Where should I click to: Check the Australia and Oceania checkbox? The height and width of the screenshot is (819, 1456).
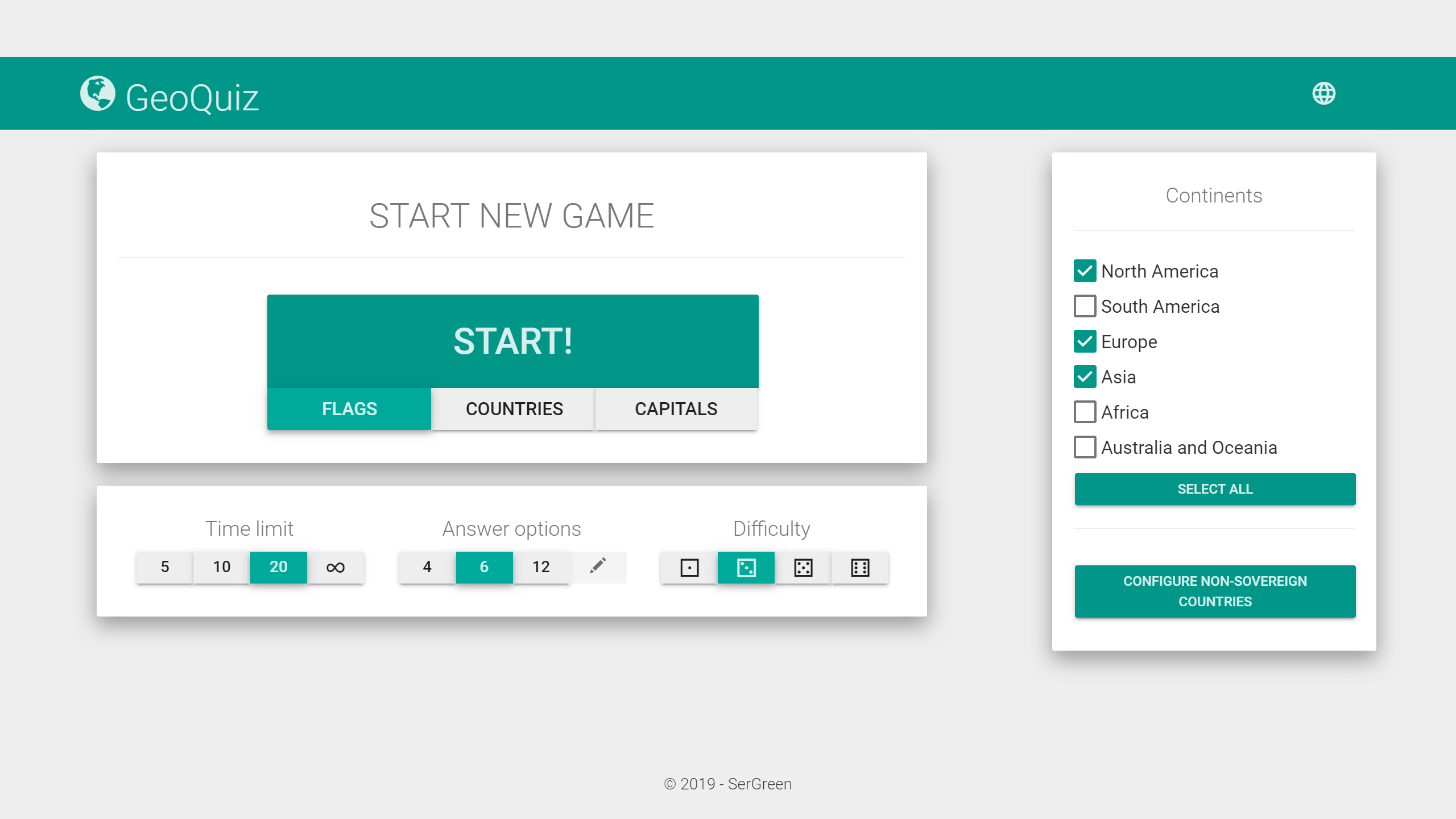[1085, 447]
